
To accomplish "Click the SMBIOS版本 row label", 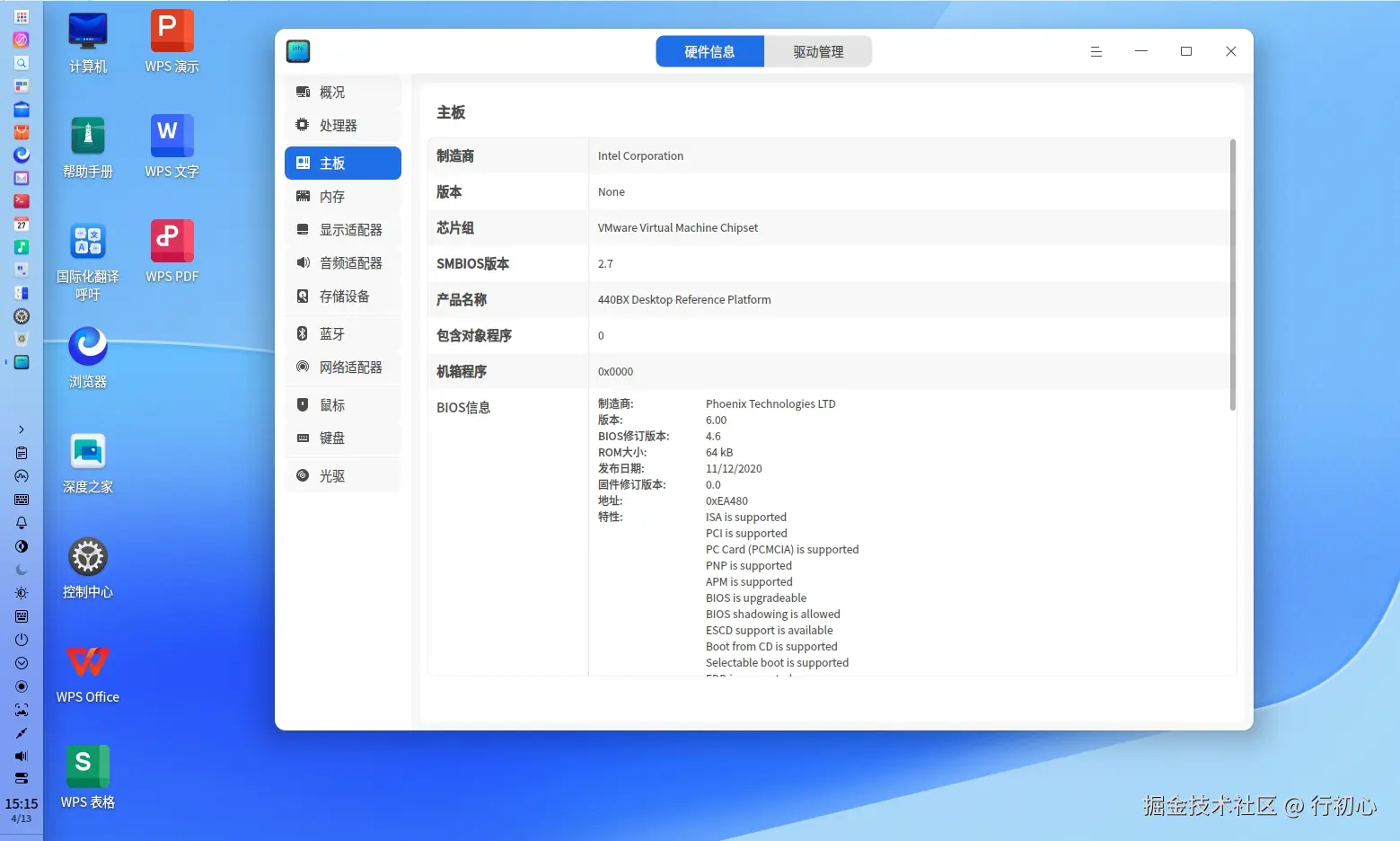I will [x=472, y=264].
